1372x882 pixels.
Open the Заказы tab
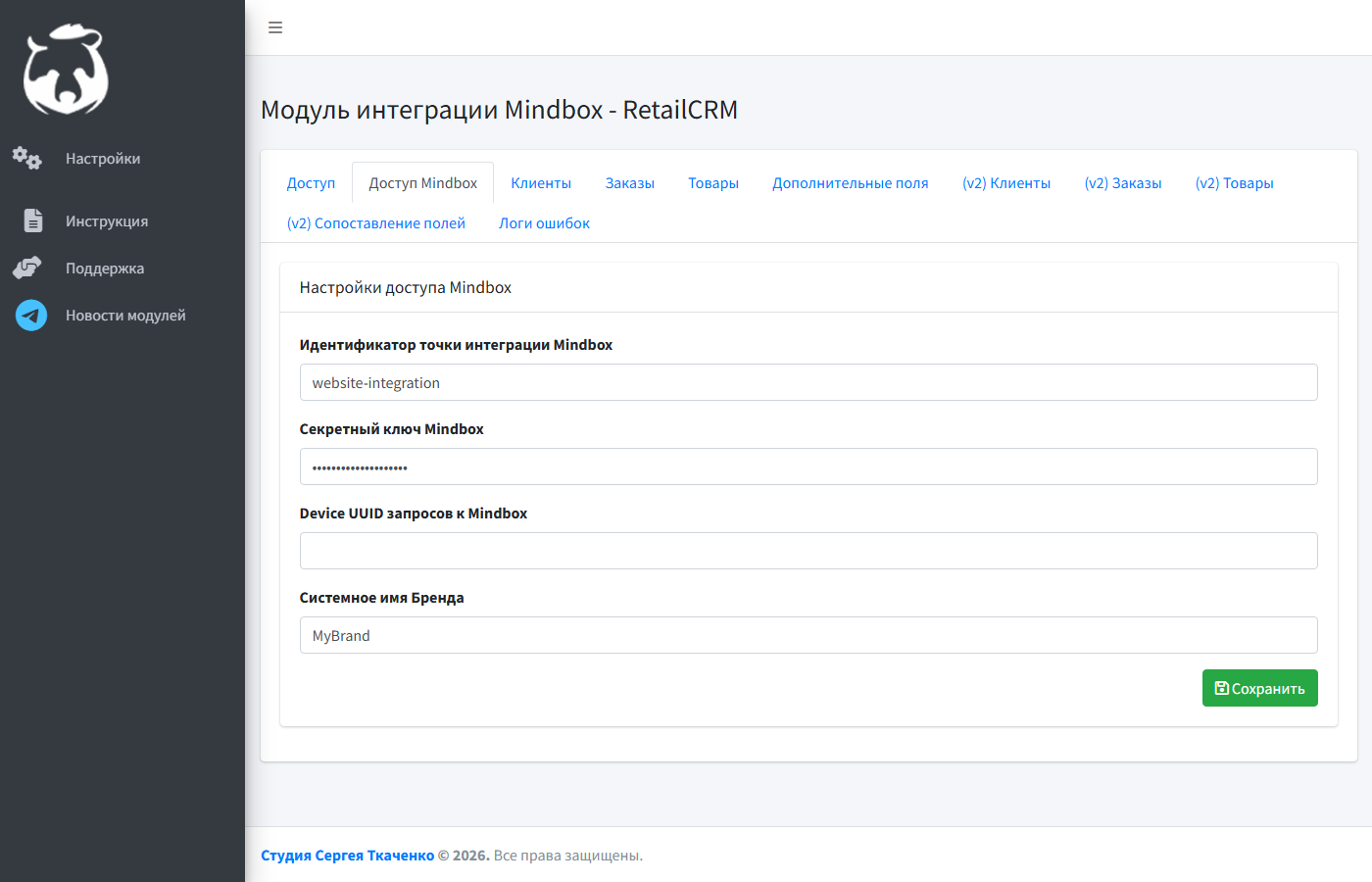click(x=630, y=183)
